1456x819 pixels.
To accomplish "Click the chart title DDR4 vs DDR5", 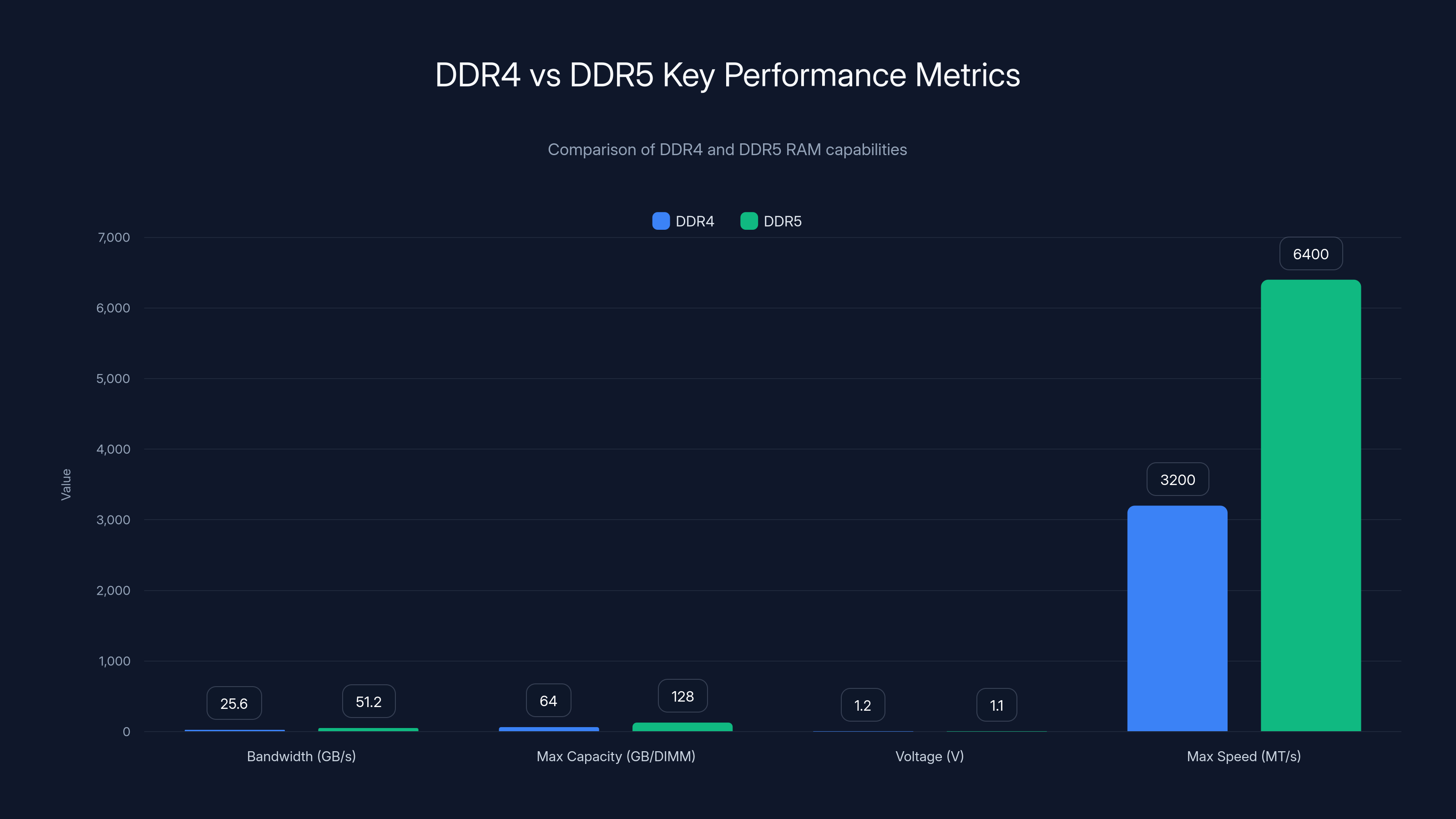I will coord(728,75).
